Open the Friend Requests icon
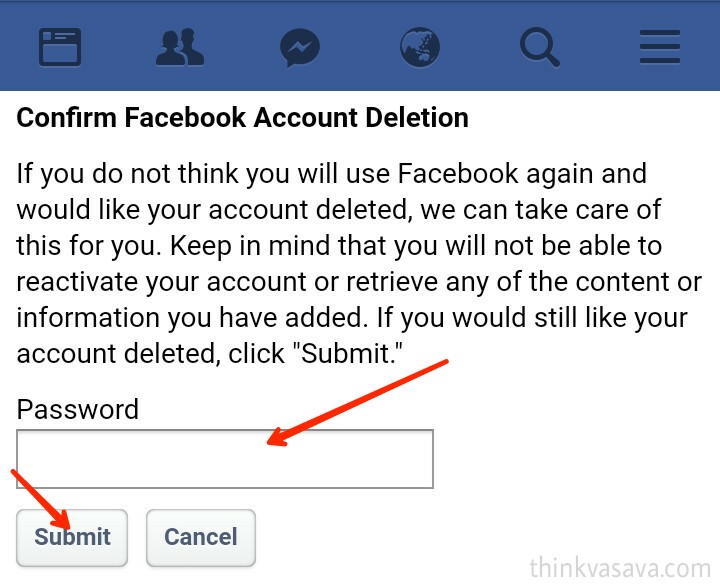 click(x=180, y=46)
